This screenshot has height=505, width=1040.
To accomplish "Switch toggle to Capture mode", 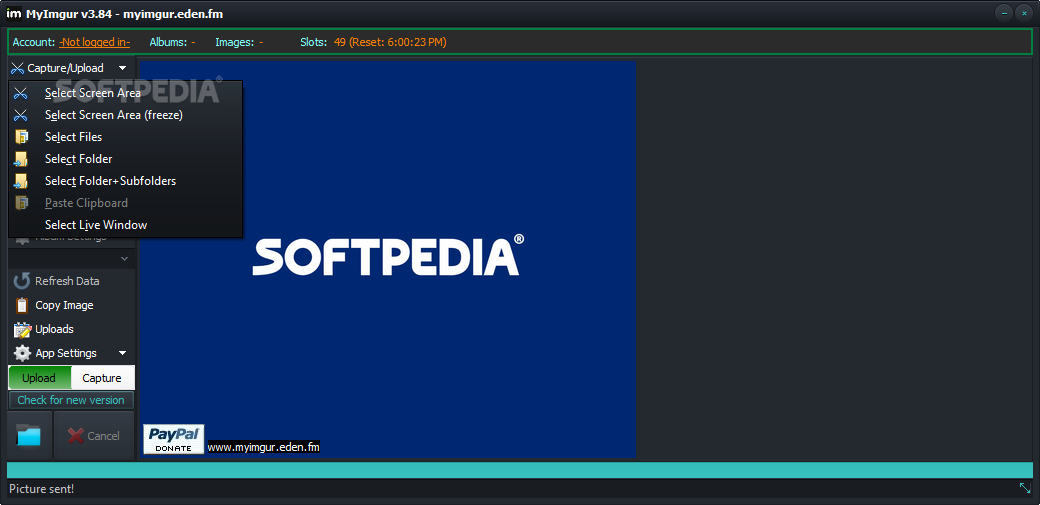I will point(102,378).
